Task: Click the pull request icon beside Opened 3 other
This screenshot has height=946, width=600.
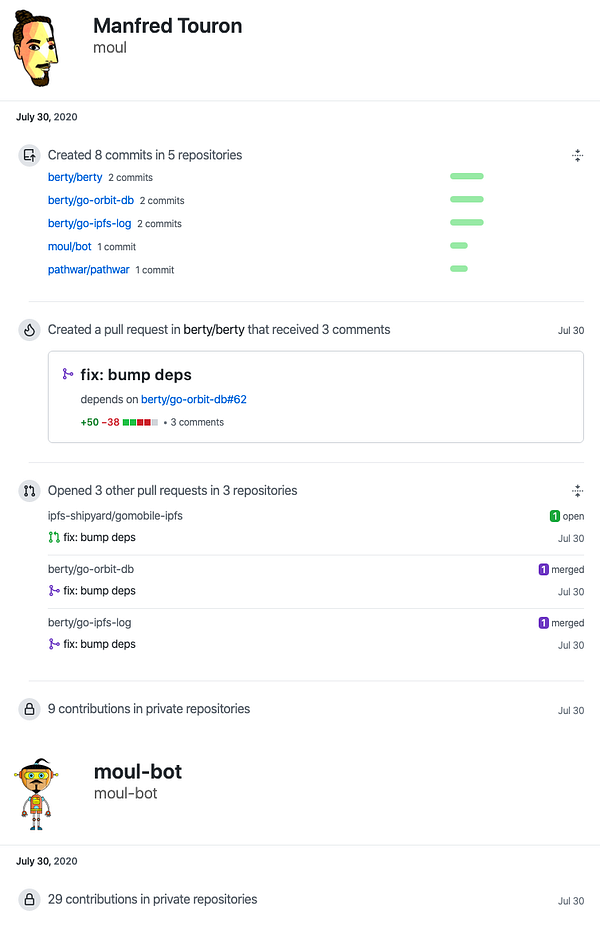Action: 29,491
